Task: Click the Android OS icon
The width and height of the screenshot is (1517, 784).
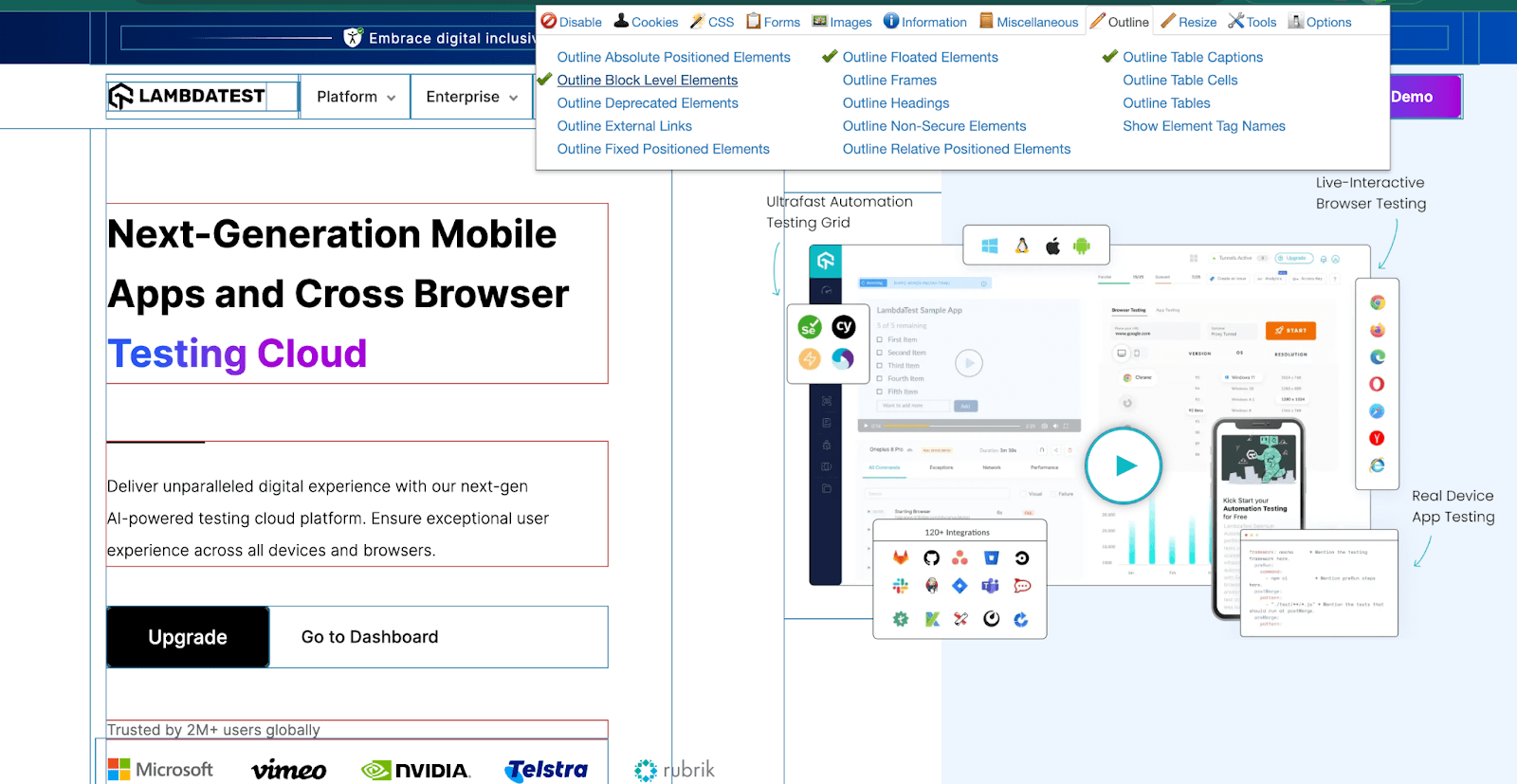Action: pos(1082,246)
